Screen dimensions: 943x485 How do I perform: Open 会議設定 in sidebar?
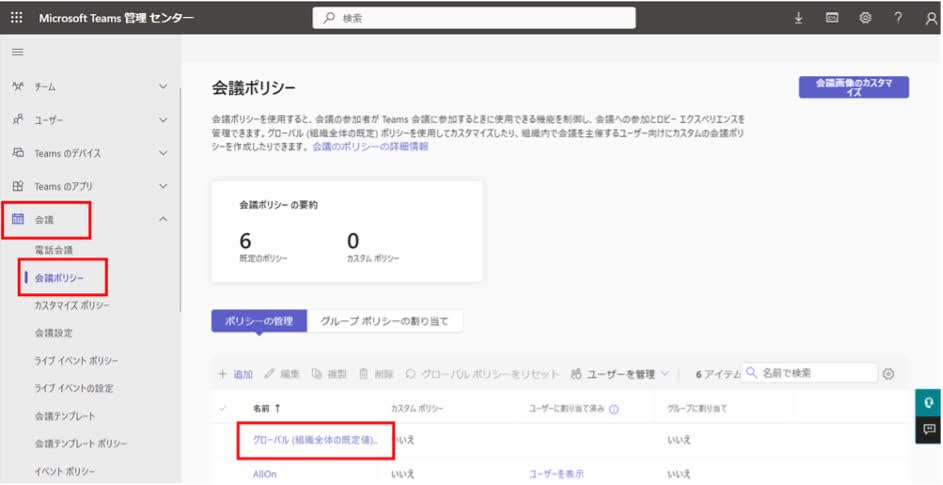pyautogui.click(x=54, y=333)
